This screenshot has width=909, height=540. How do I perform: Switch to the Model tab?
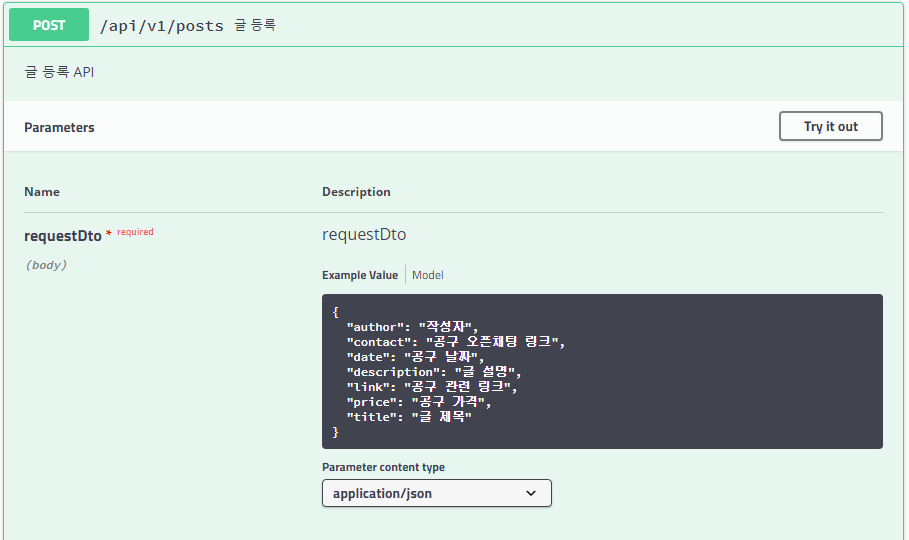[427, 275]
